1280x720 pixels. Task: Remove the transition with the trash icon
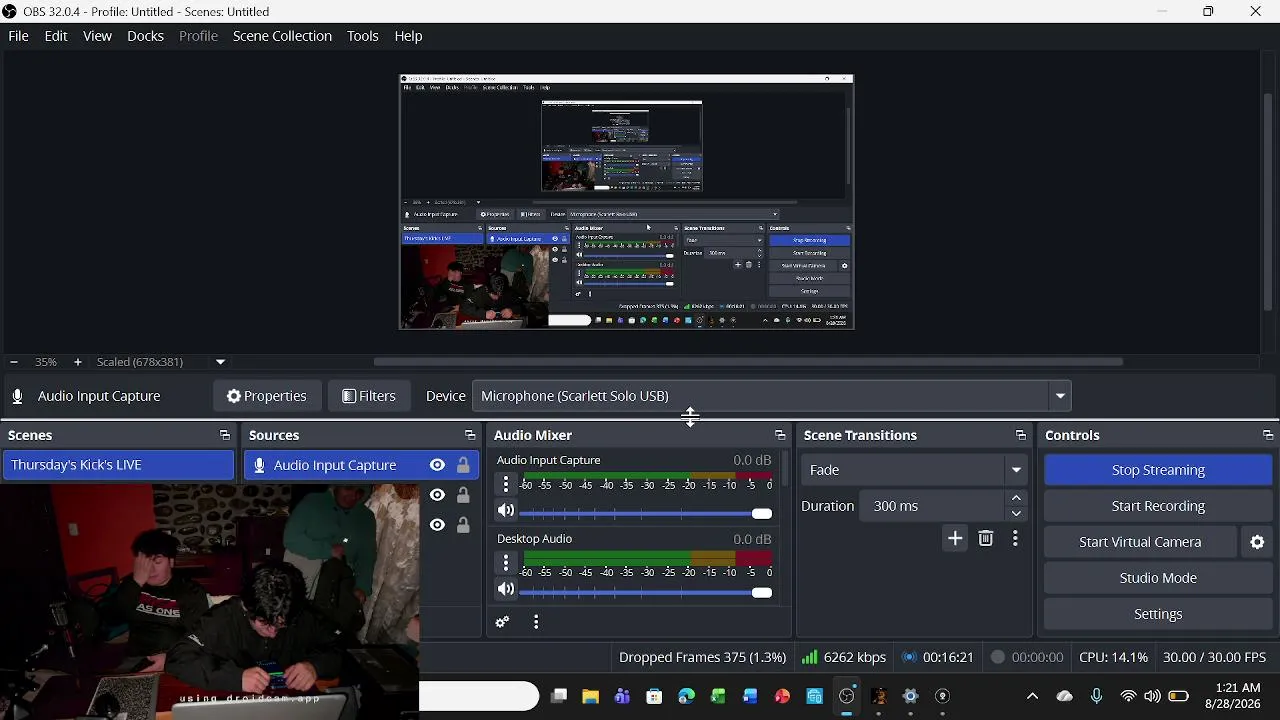(x=986, y=539)
